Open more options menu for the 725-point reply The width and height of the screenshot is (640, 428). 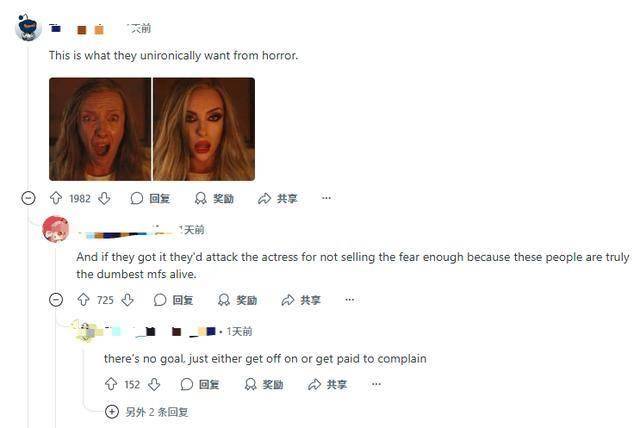tap(350, 299)
